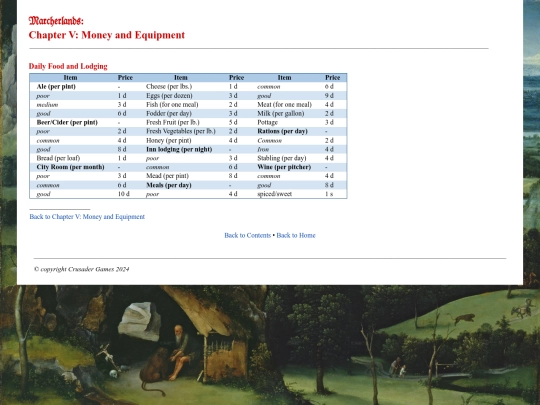Select the 1 d price beside Cheese
Viewport: 540px width, 405px height.
coord(233,86)
